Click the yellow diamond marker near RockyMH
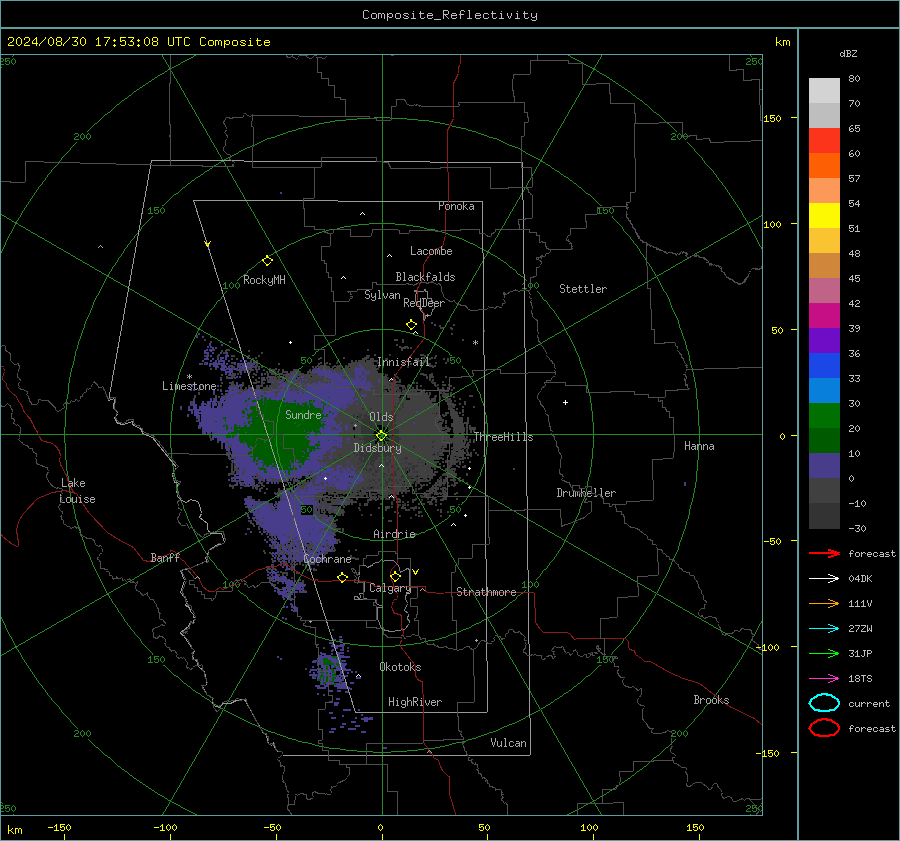This screenshot has height=841, width=900. pyautogui.click(x=267, y=261)
